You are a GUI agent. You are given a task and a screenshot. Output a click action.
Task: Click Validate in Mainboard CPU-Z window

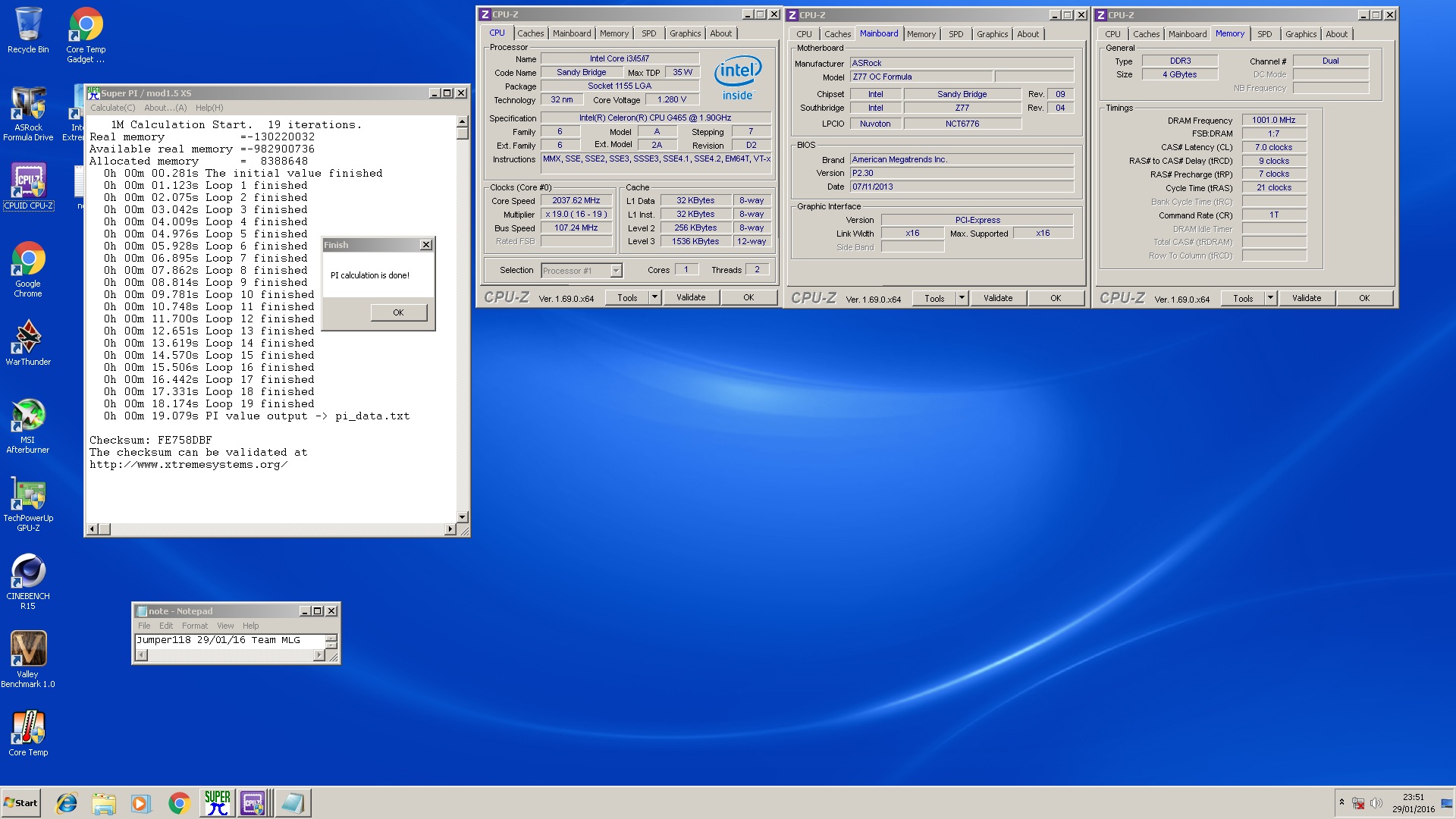[x=998, y=298]
